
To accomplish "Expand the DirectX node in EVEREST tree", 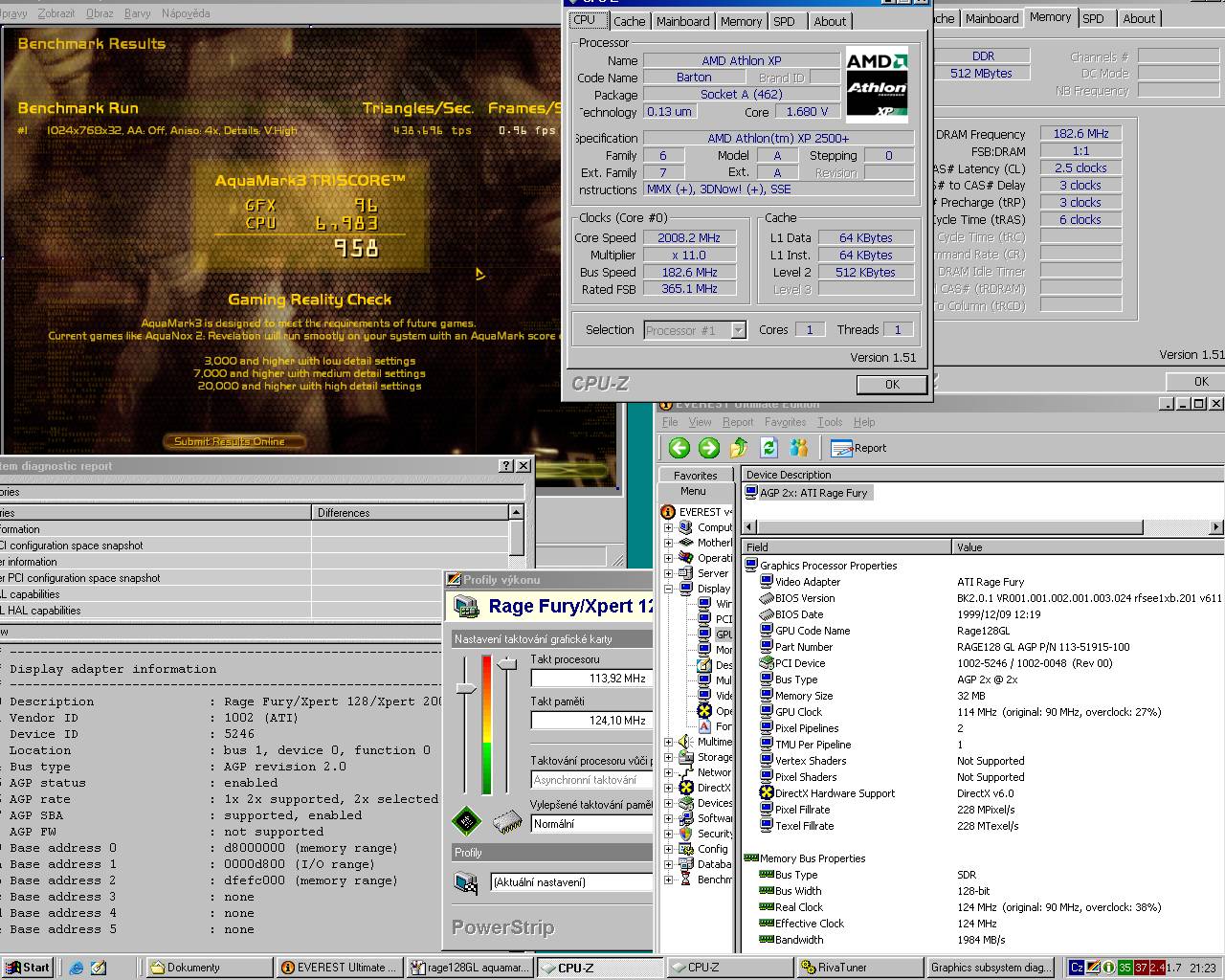I will click(x=668, y=788).
